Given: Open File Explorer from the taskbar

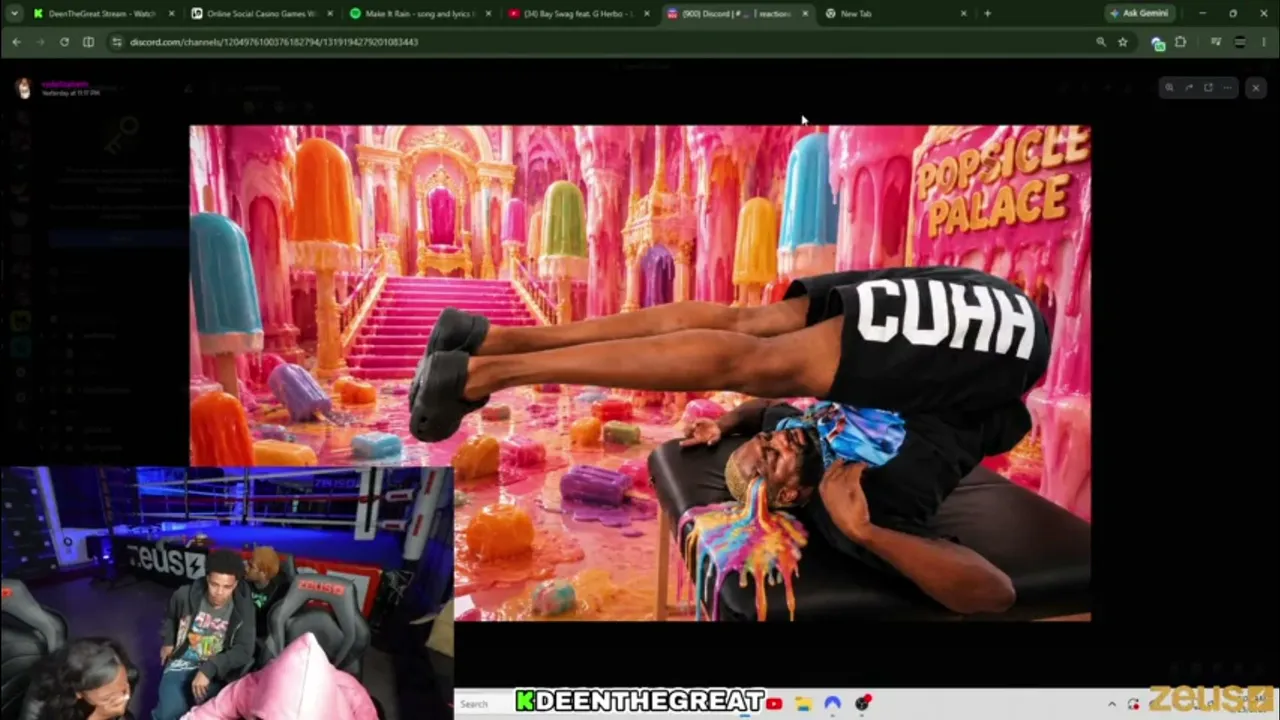Looking at the screenshot, I should (803, 703).
